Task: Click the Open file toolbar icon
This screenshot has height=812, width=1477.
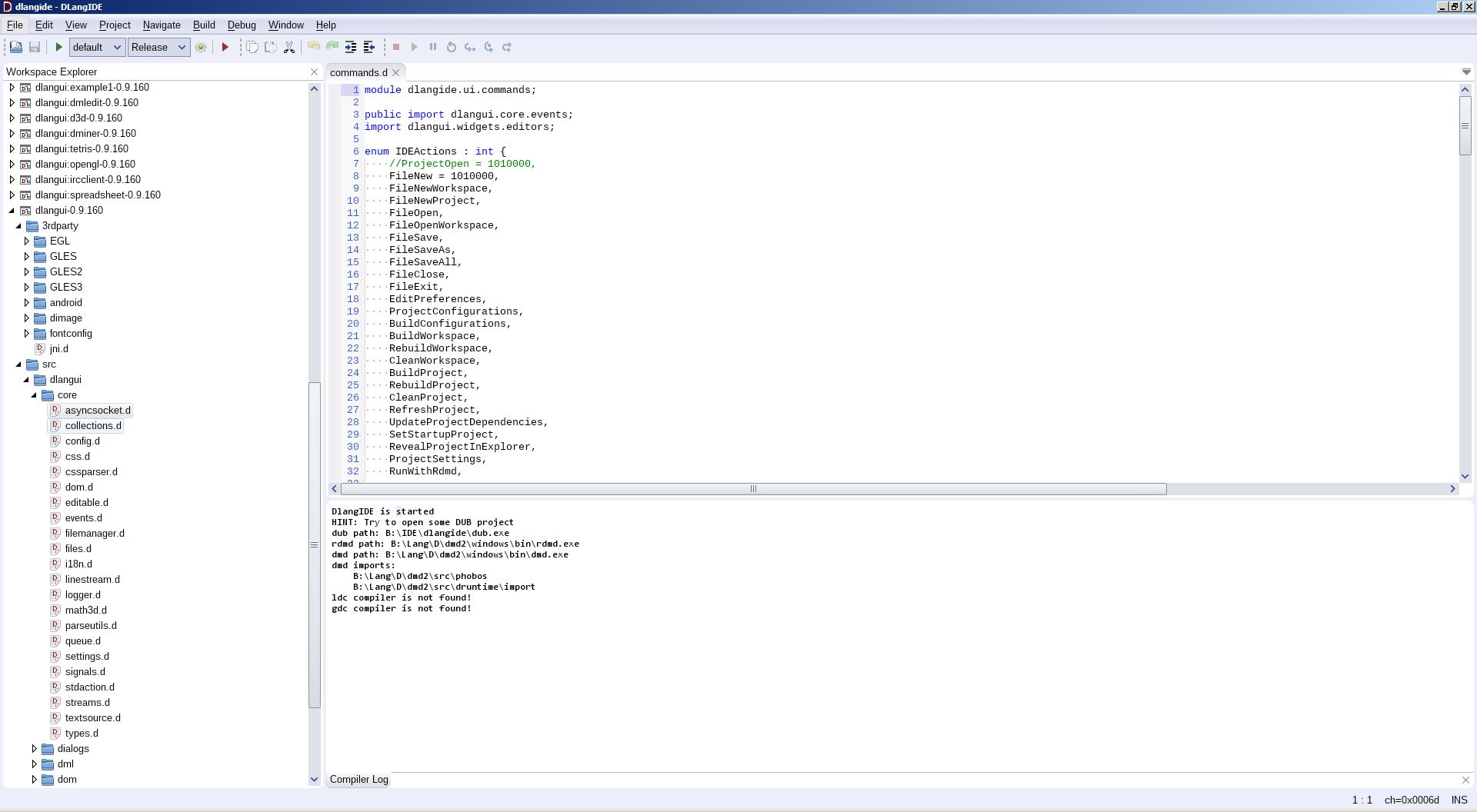Action: 15,47
